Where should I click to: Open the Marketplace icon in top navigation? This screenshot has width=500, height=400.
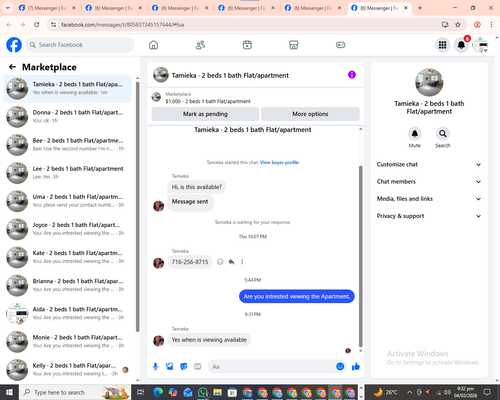294,45
